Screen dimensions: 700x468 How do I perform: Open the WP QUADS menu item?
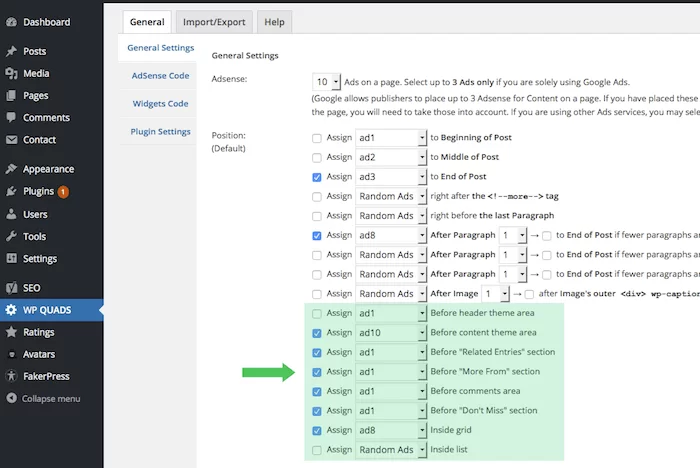pos(47,310)
